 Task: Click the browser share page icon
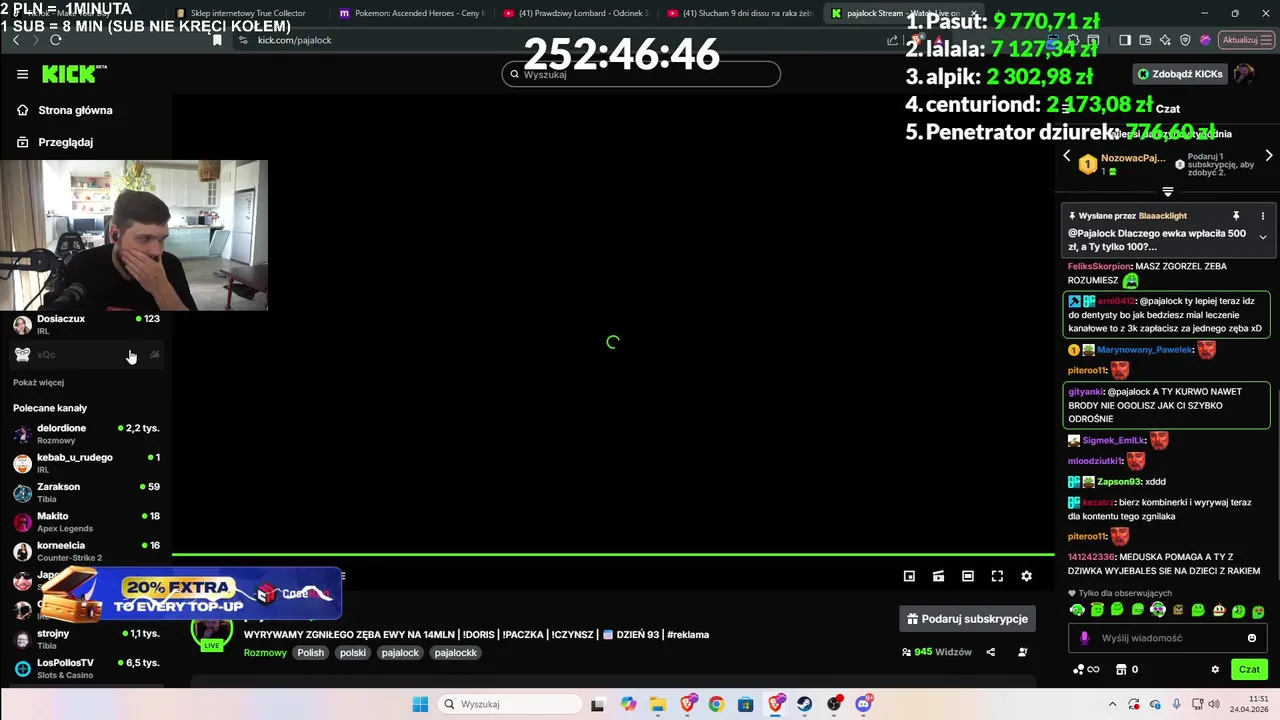point(892,40)
